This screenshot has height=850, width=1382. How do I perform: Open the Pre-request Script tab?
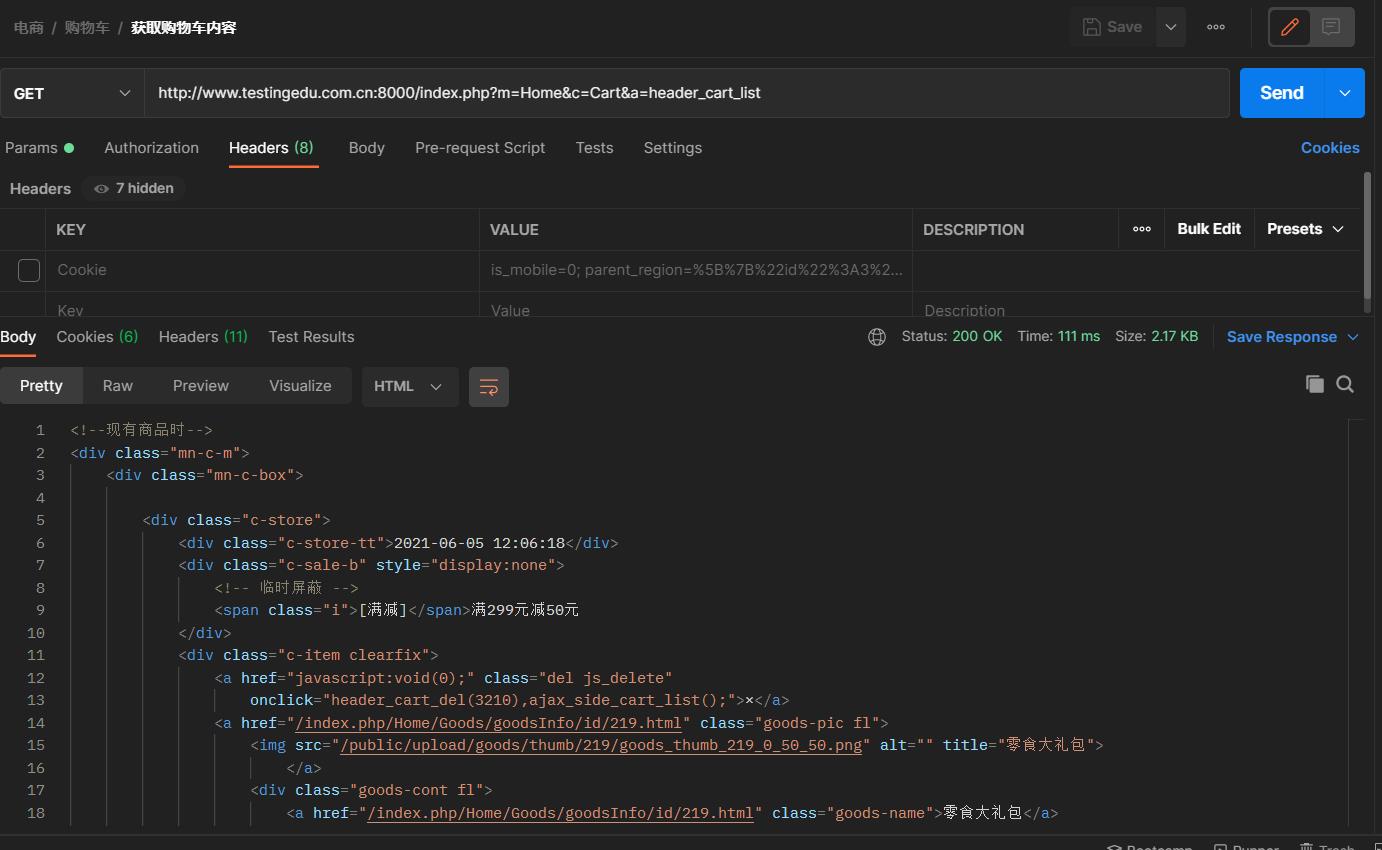[480, 148]
